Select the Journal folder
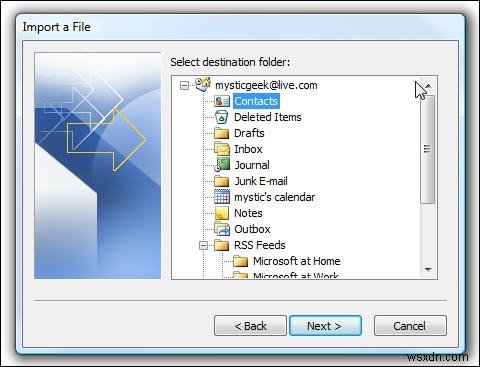 [252, 165]
